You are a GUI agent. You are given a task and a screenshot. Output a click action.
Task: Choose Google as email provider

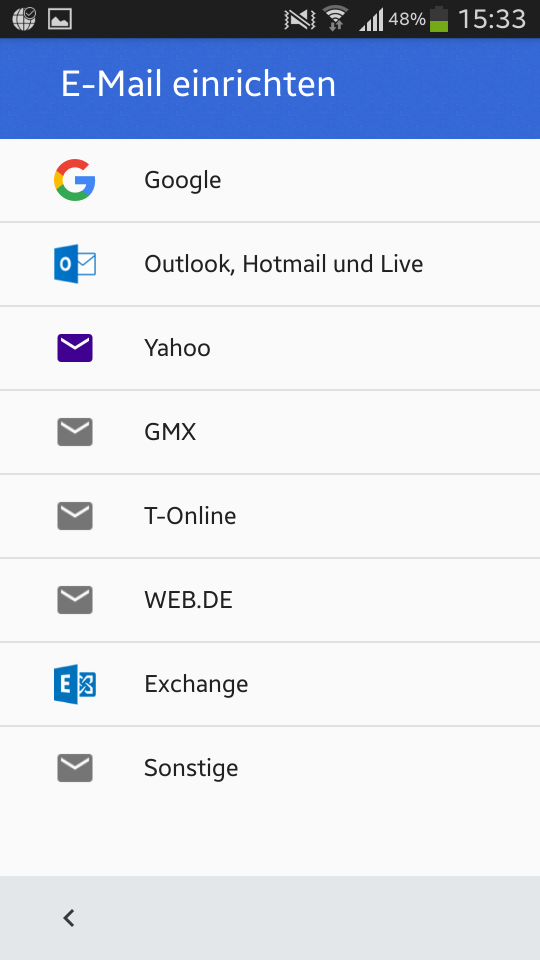[x=270, y=180]
